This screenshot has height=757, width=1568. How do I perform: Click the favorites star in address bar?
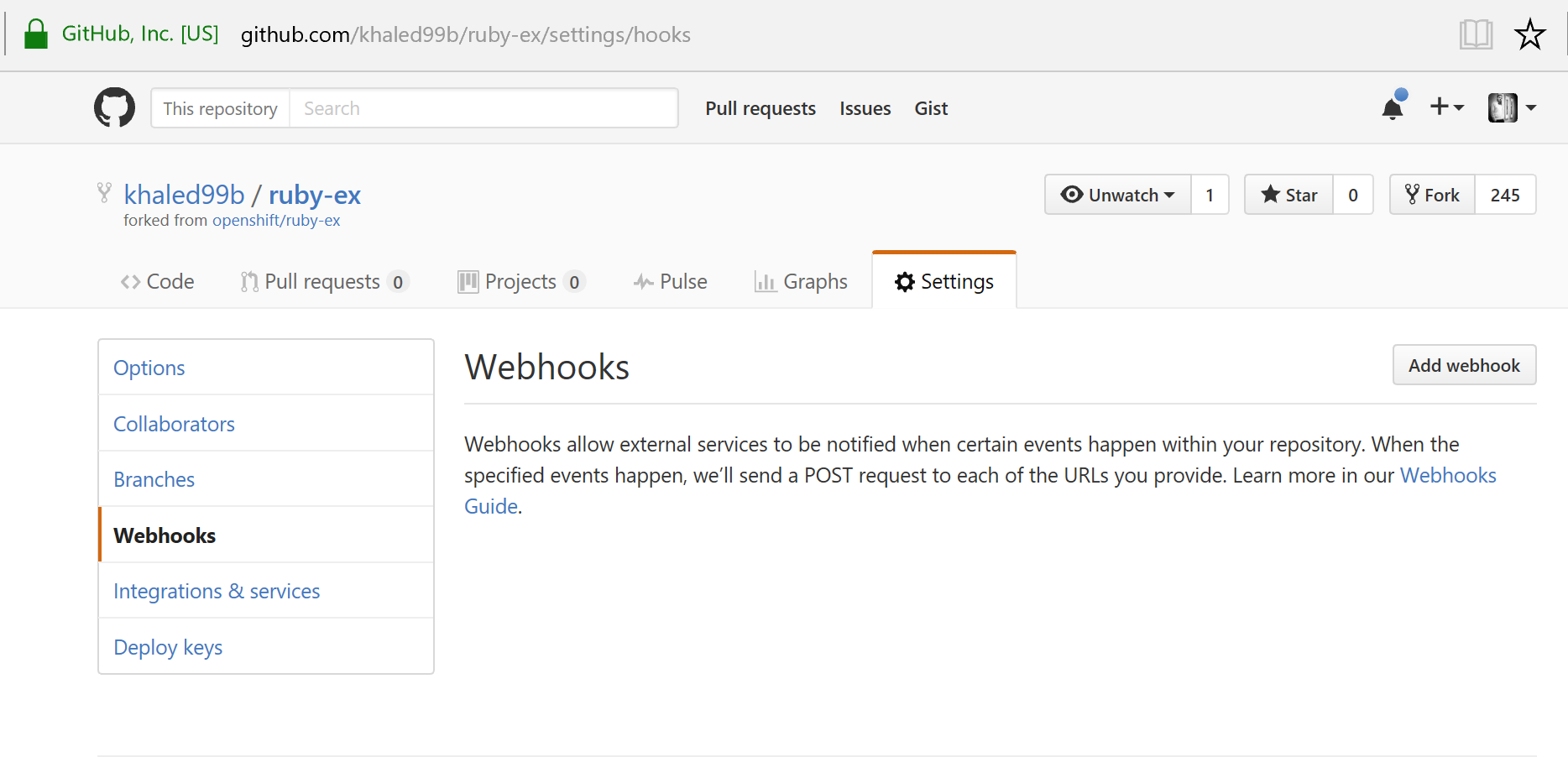point(1529,34)
